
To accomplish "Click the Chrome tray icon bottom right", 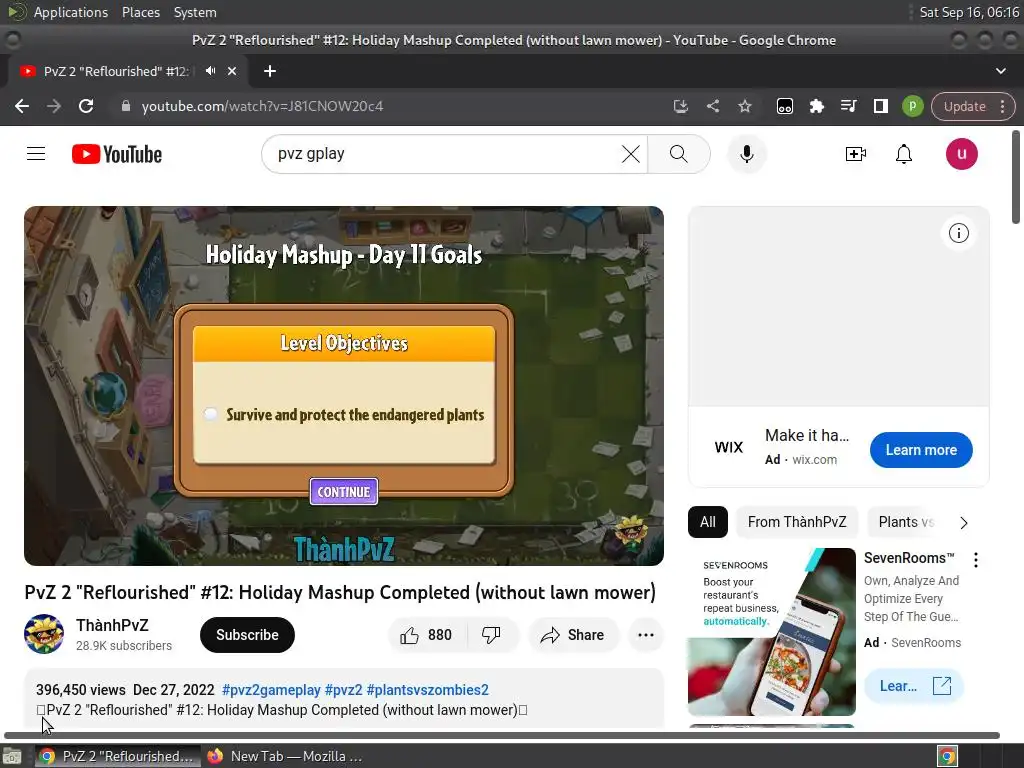I will pyautogui.click(x=947, y=756).
